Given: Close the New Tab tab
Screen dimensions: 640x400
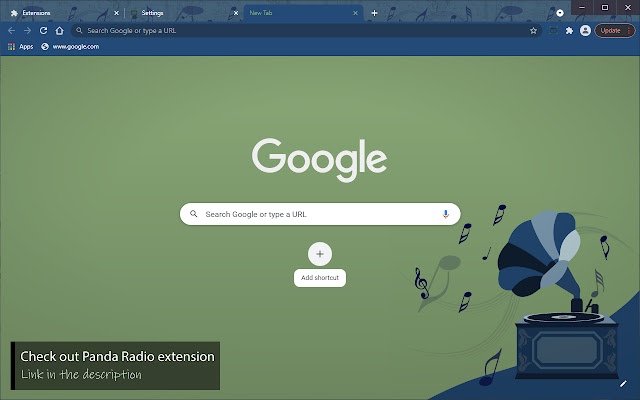Looking at the screenshot, I should coord(356,13).
